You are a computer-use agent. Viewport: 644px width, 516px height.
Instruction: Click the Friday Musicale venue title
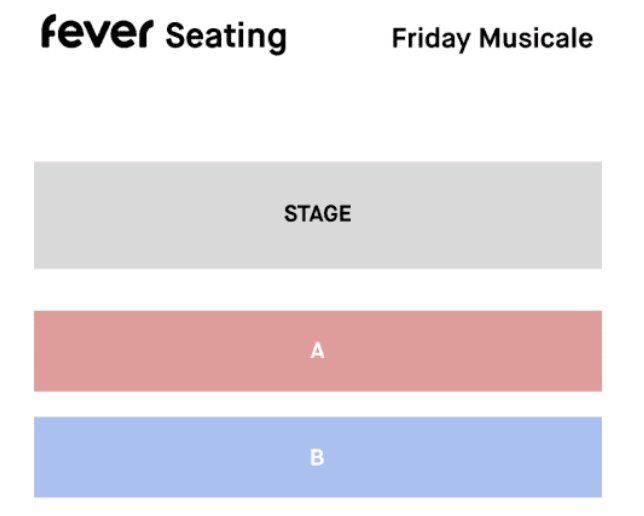[x=491, y=39]
